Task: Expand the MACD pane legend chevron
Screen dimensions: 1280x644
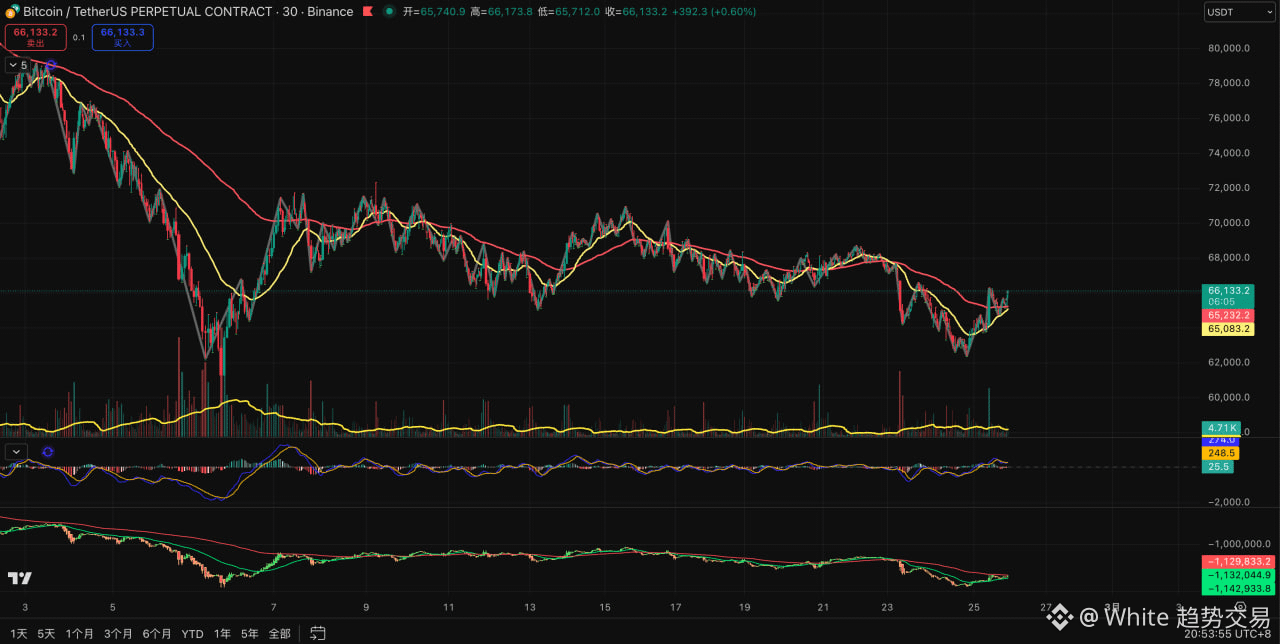Action: coord(15,452)
